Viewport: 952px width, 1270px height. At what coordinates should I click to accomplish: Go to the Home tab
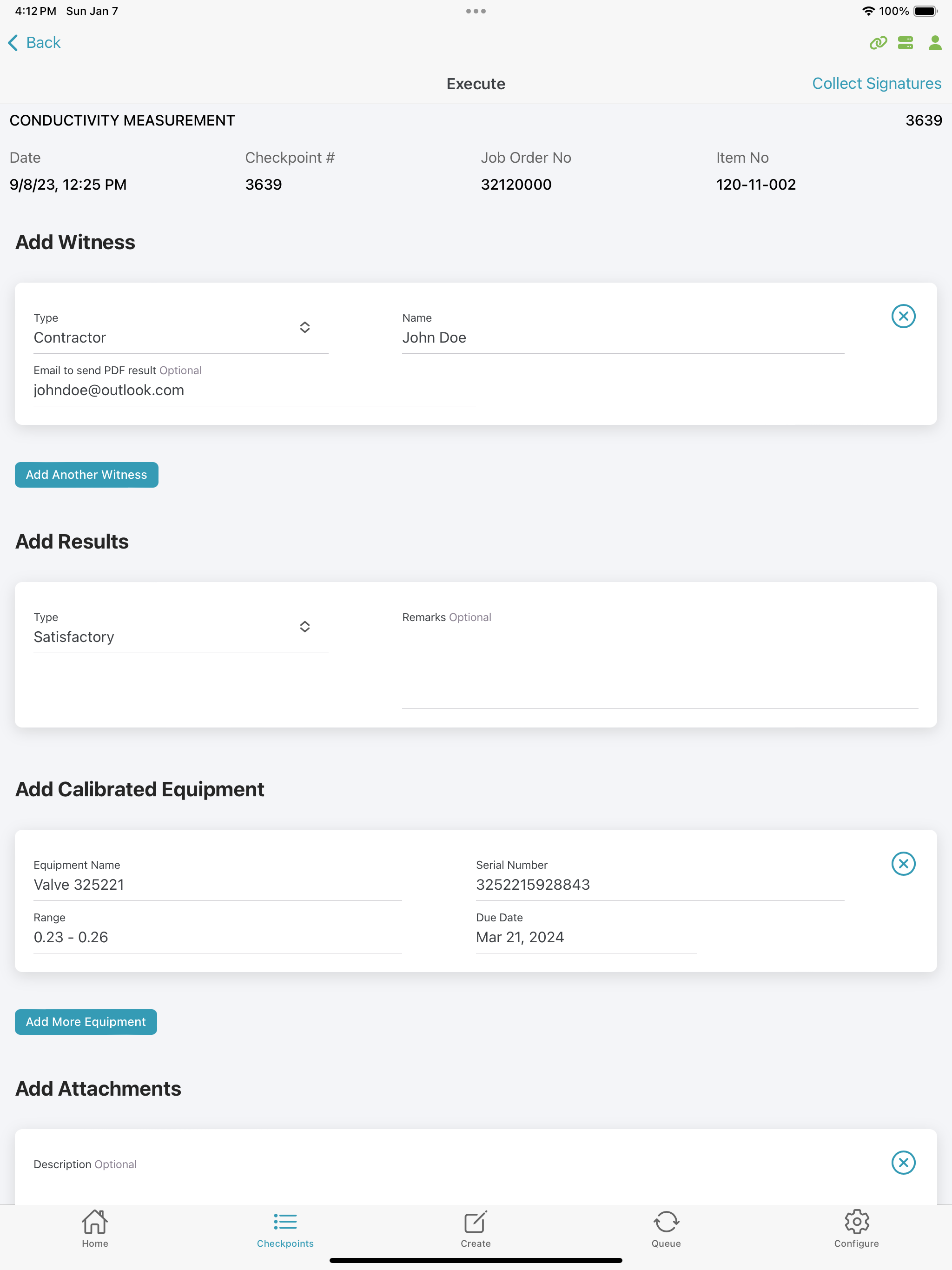[95, 1229]
